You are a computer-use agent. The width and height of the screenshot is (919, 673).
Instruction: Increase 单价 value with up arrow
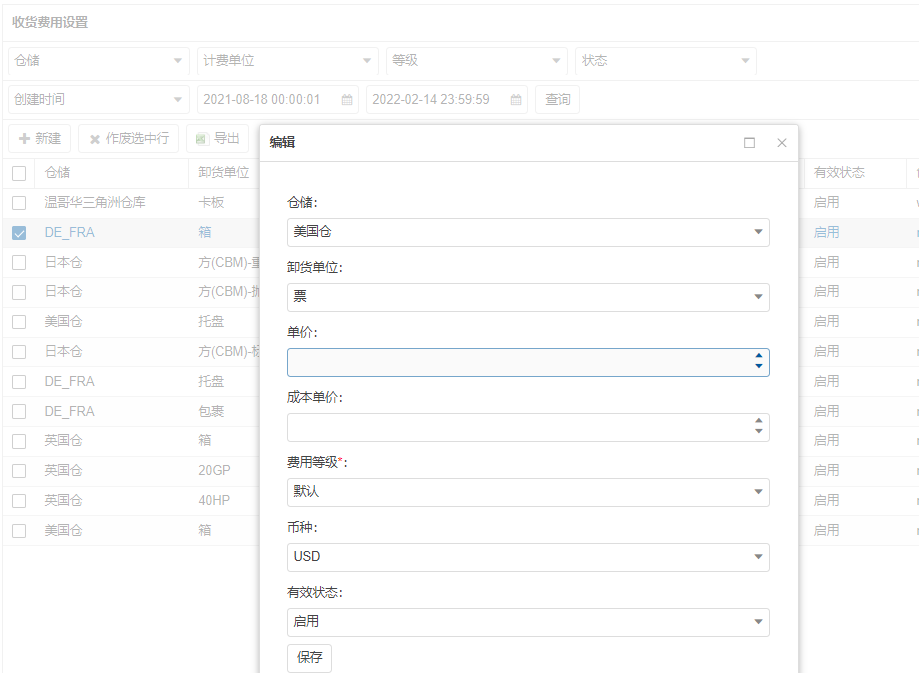pyautogui.click(x=759, y=356)
